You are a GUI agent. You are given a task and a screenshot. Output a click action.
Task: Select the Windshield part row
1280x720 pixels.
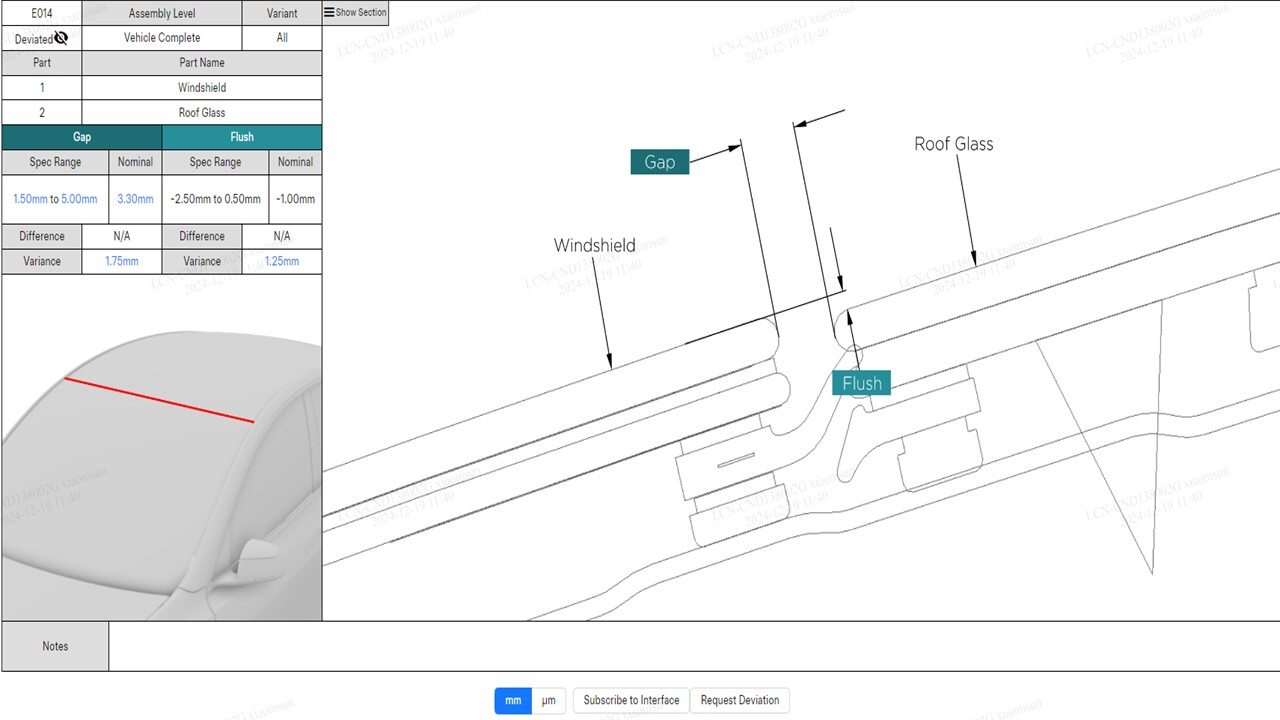[202, 88]
